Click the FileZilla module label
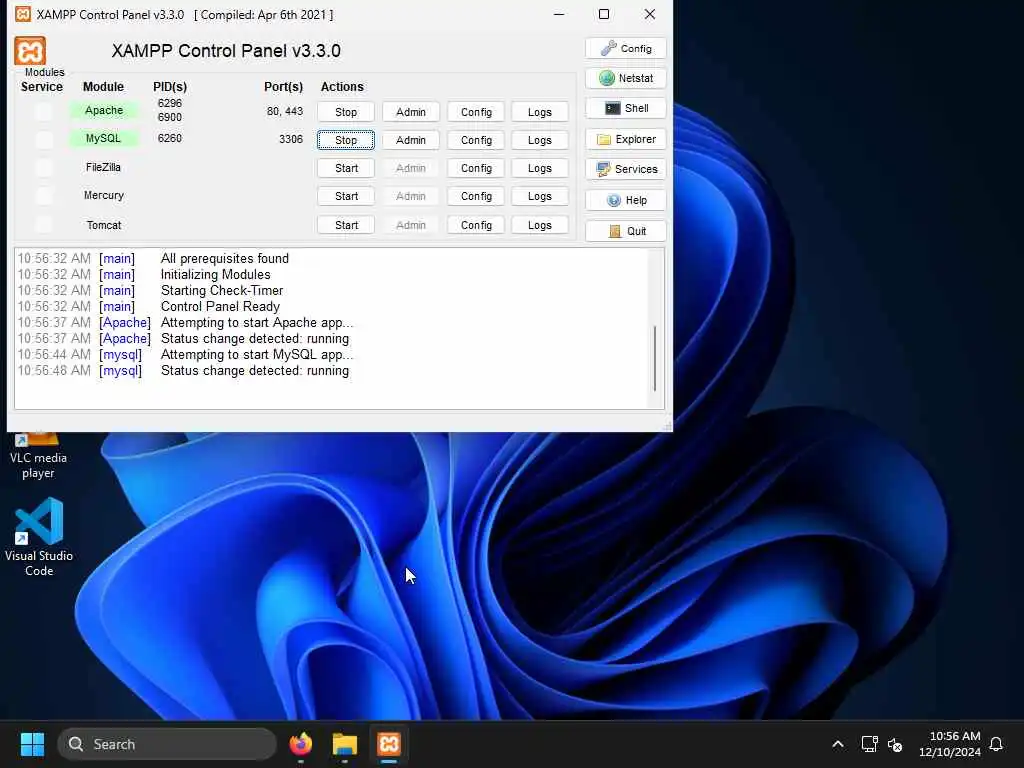Viewport: 1024px width, 768px height. tap(103, 167)
